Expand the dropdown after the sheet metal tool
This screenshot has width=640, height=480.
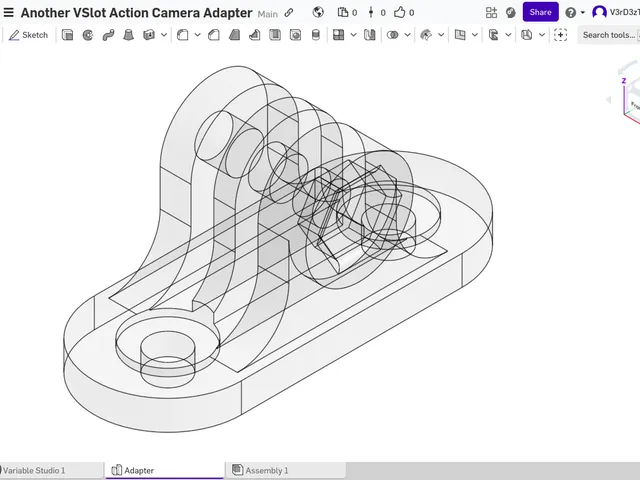click(x=508, y=35)
